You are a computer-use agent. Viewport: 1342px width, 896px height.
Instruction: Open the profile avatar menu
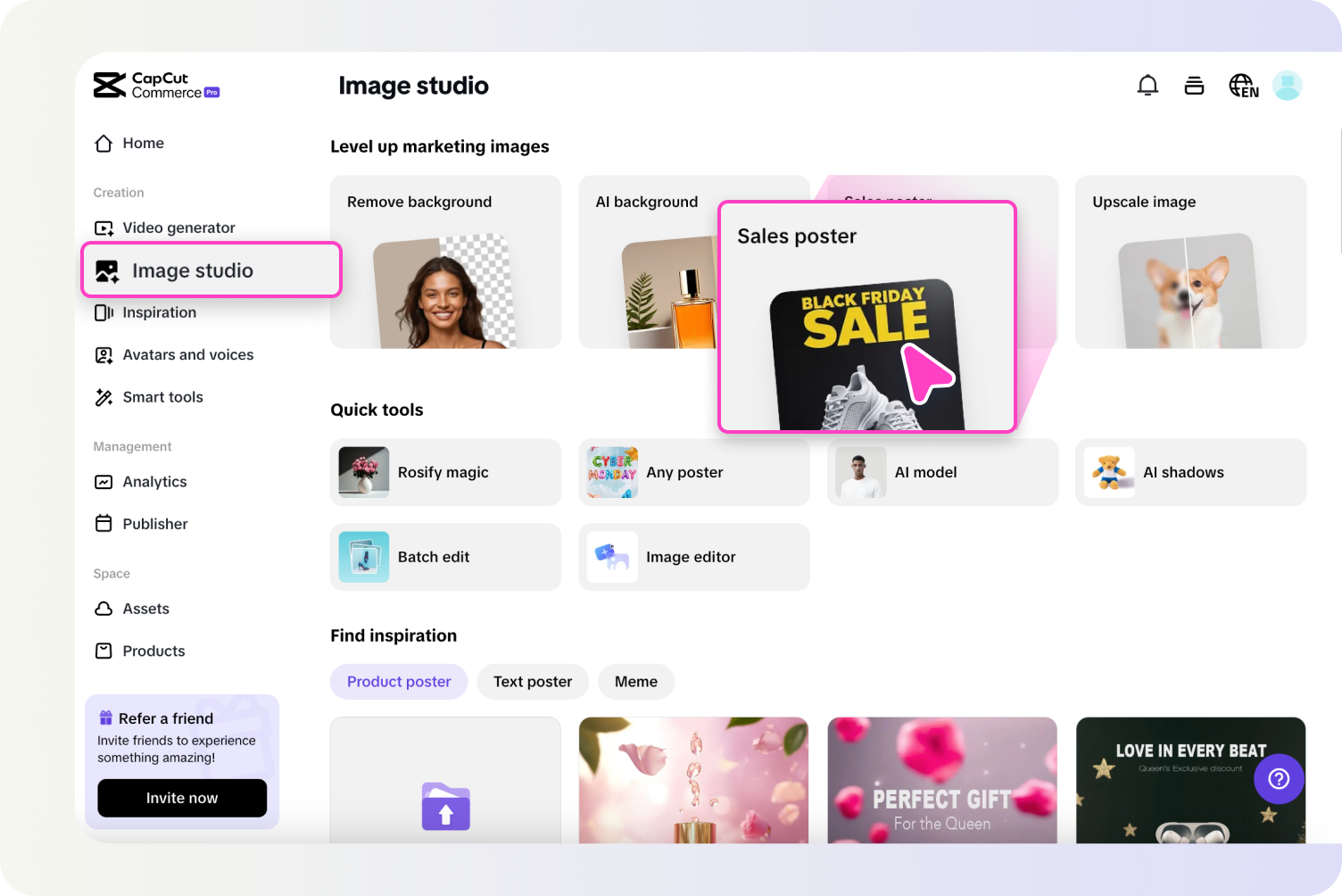pyautogui.click(x=1287, y=85)
